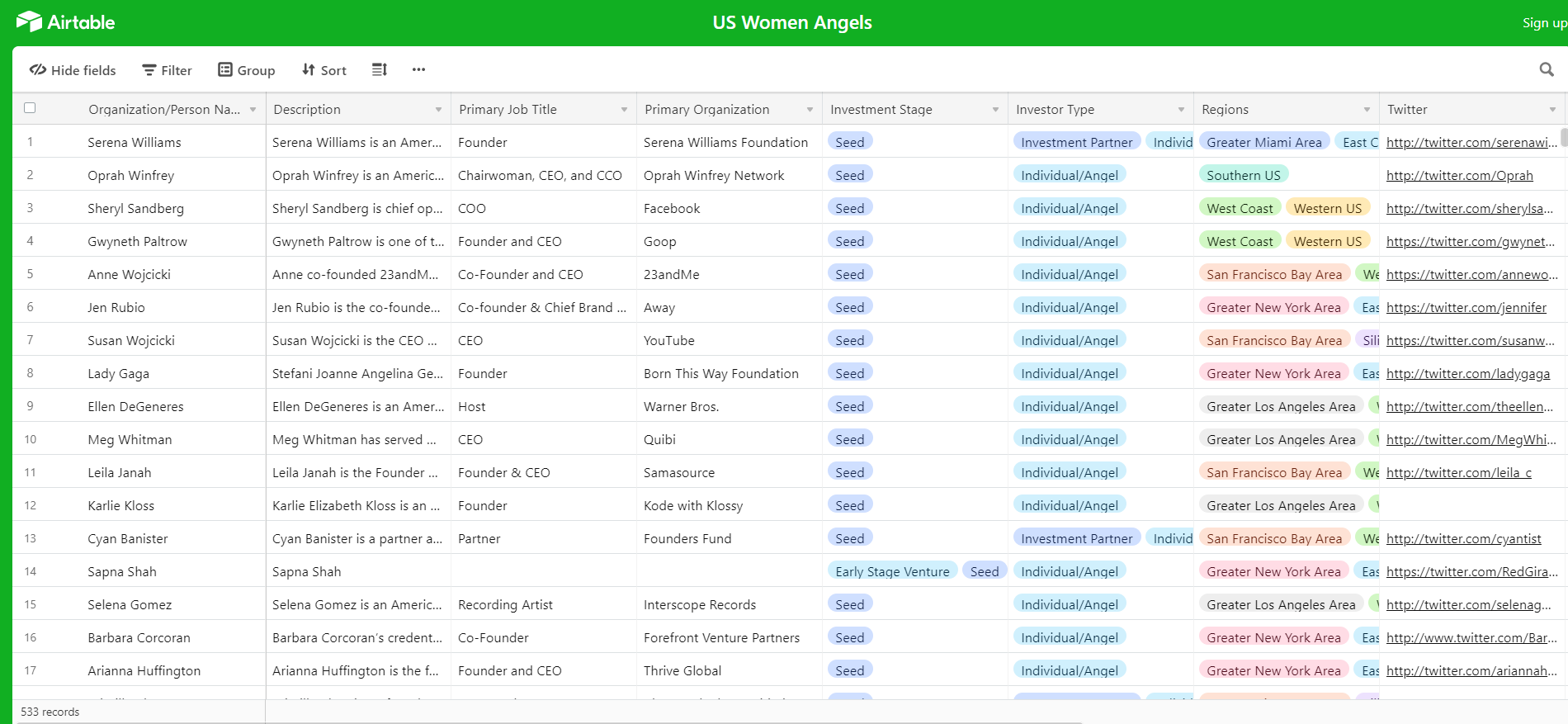Screen dimensions: 1568x724
Task: Click the US Women Angels title
Action: (792, 22)
